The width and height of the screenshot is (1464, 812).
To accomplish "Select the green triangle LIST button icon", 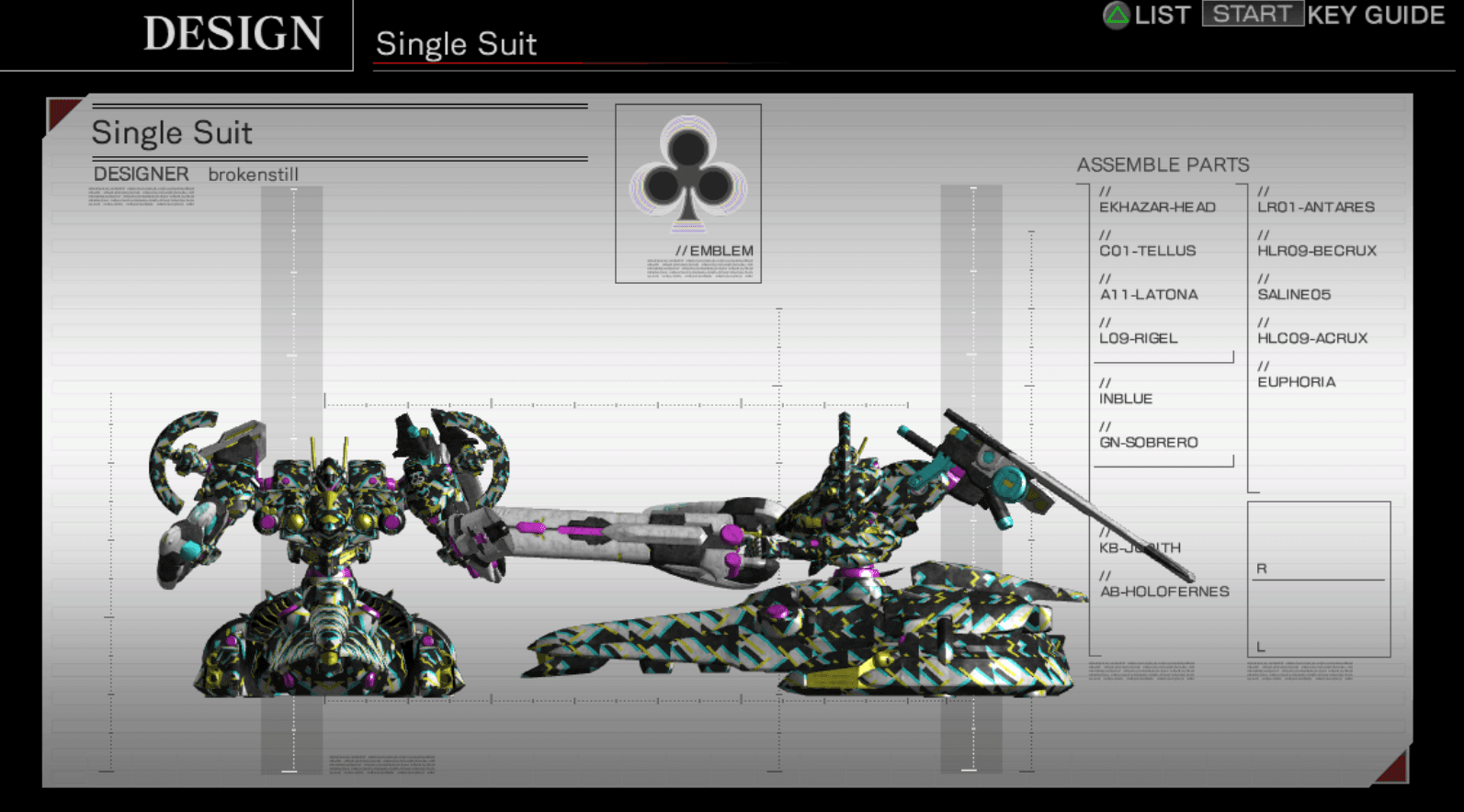I will point(1116,15).
